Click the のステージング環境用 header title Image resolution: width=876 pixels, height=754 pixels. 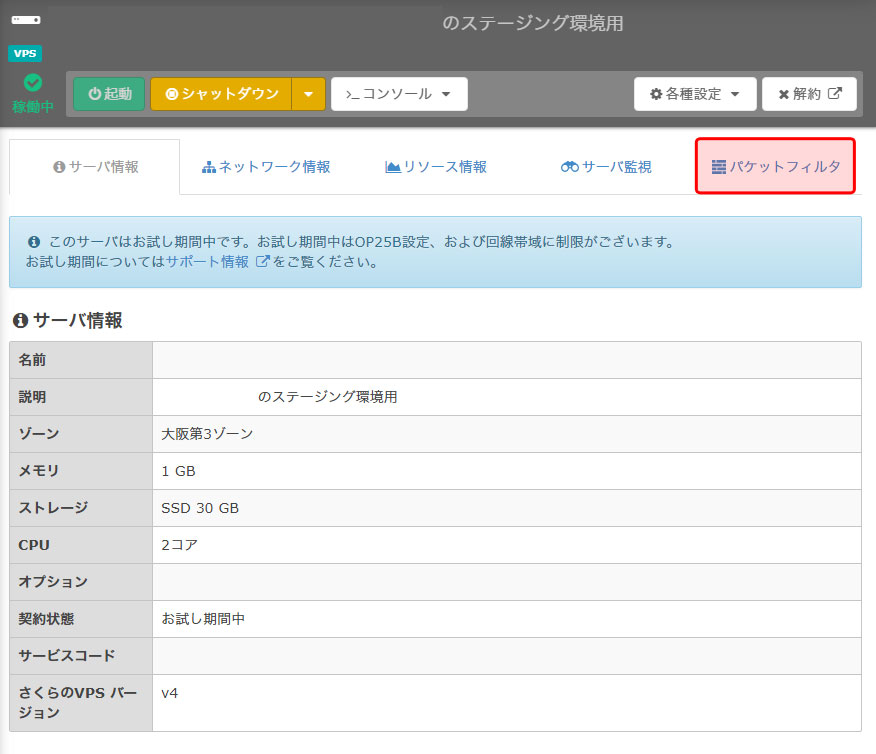pyautogui.click(x=532, y=23)
